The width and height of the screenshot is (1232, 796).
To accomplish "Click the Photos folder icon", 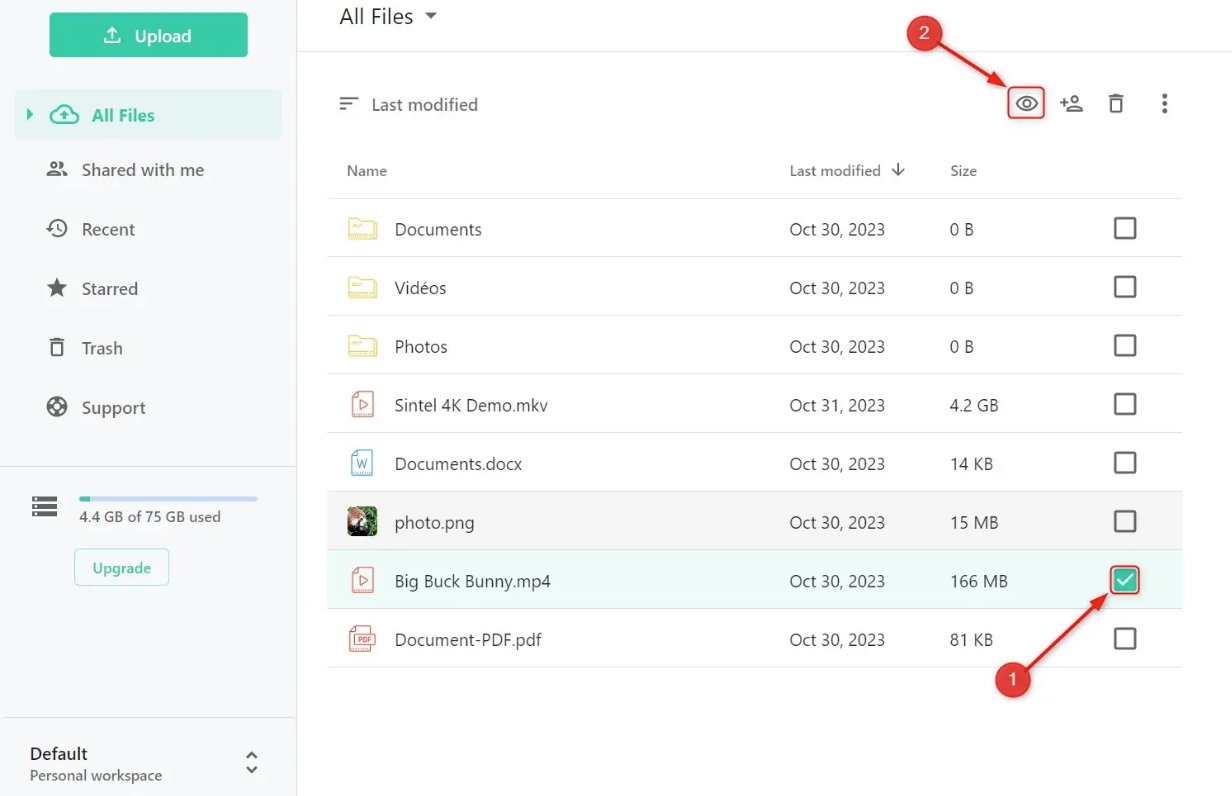I will click(x=362, y=346).
